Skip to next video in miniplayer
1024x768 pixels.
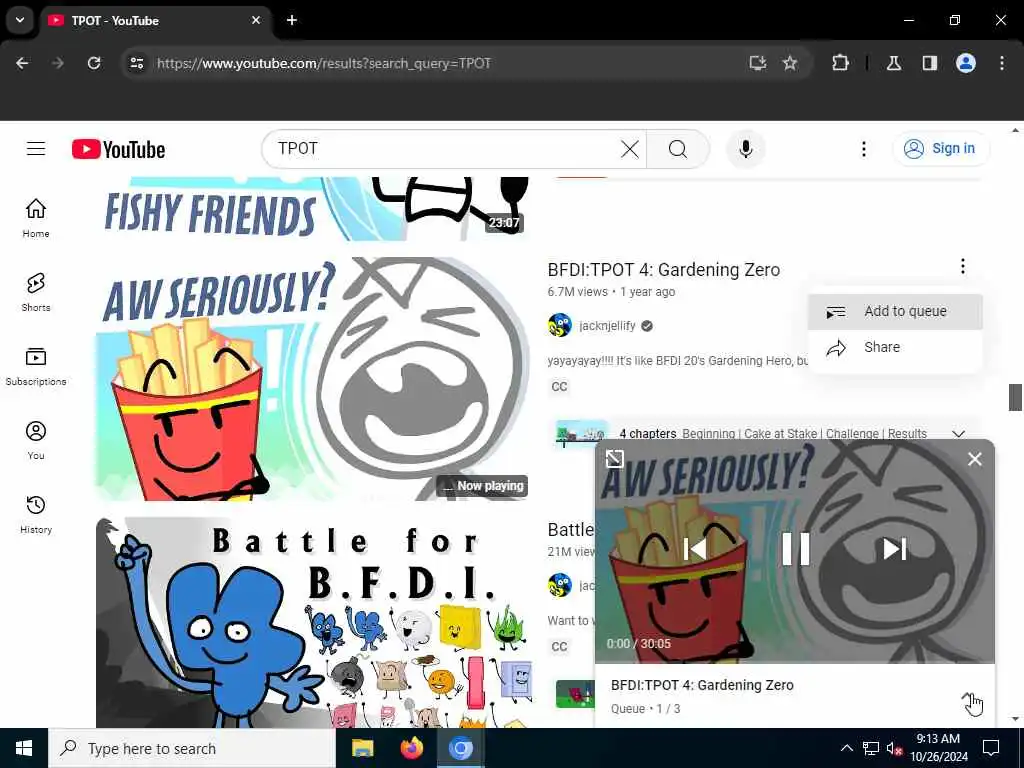pos(895,549)
